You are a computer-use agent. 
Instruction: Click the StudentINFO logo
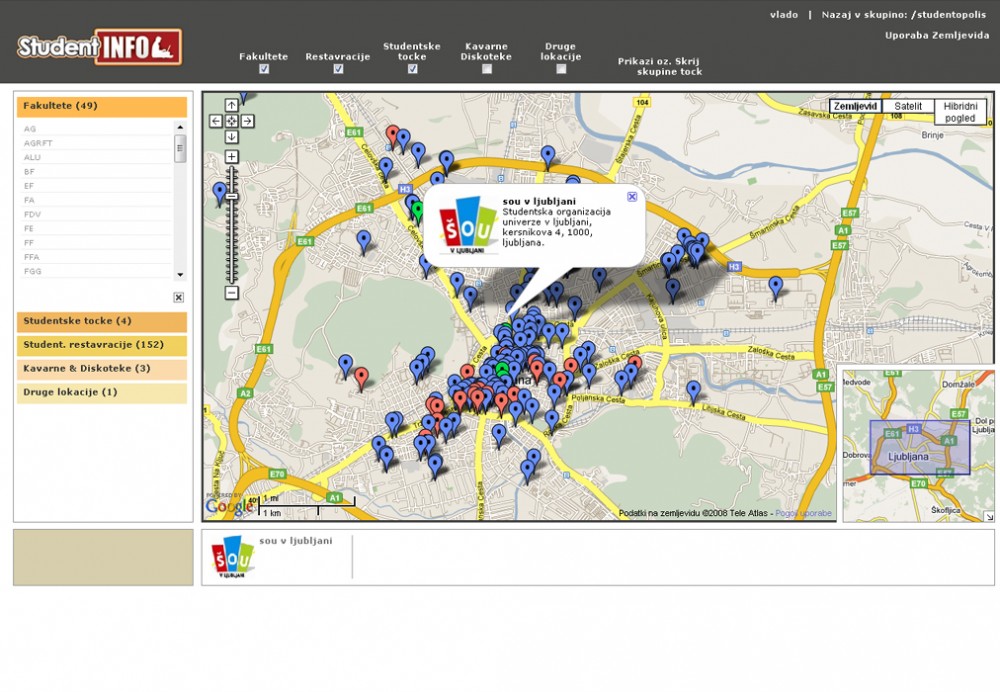99,47
